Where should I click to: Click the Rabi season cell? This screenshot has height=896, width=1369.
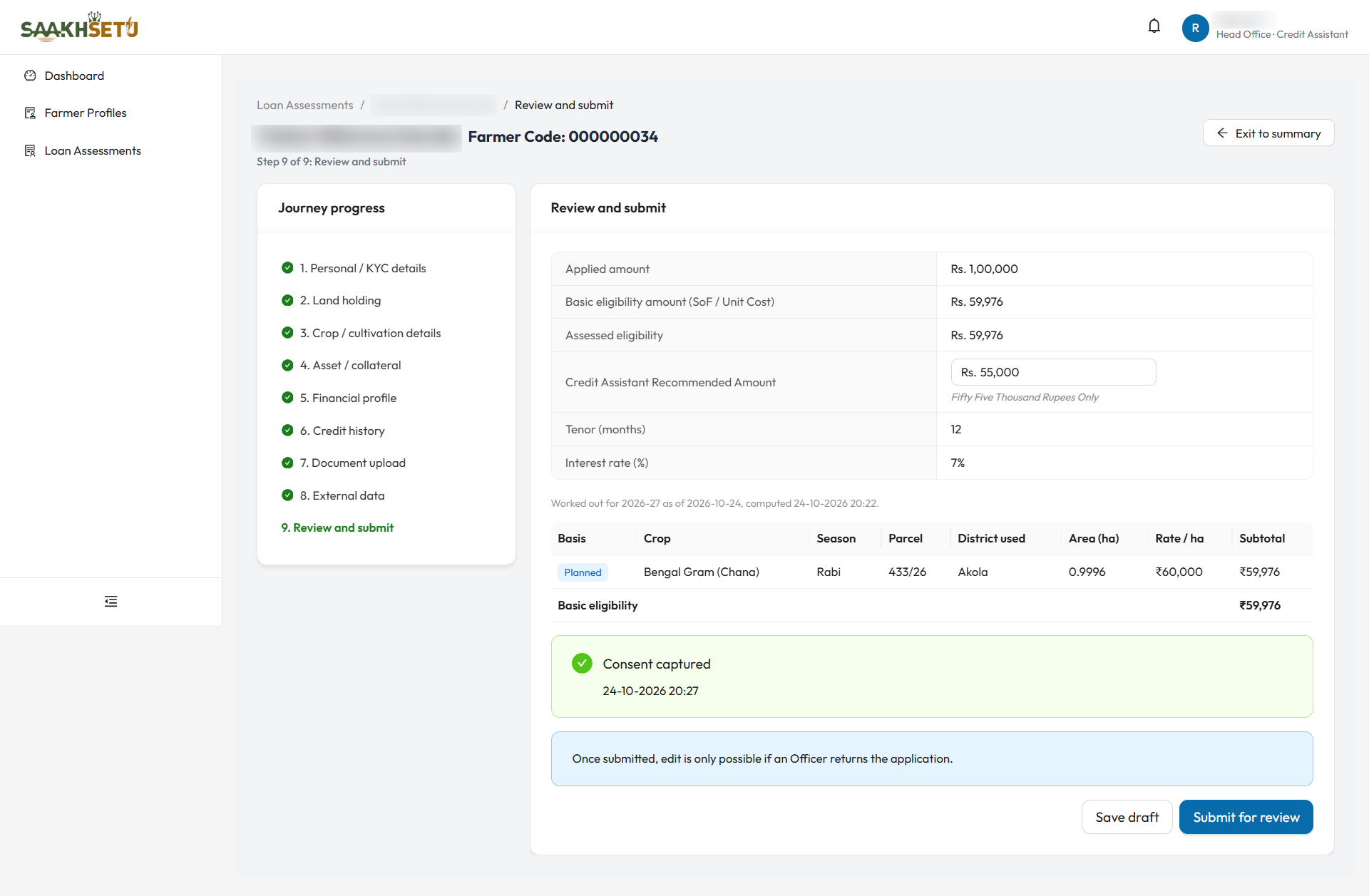coord(829,572)
